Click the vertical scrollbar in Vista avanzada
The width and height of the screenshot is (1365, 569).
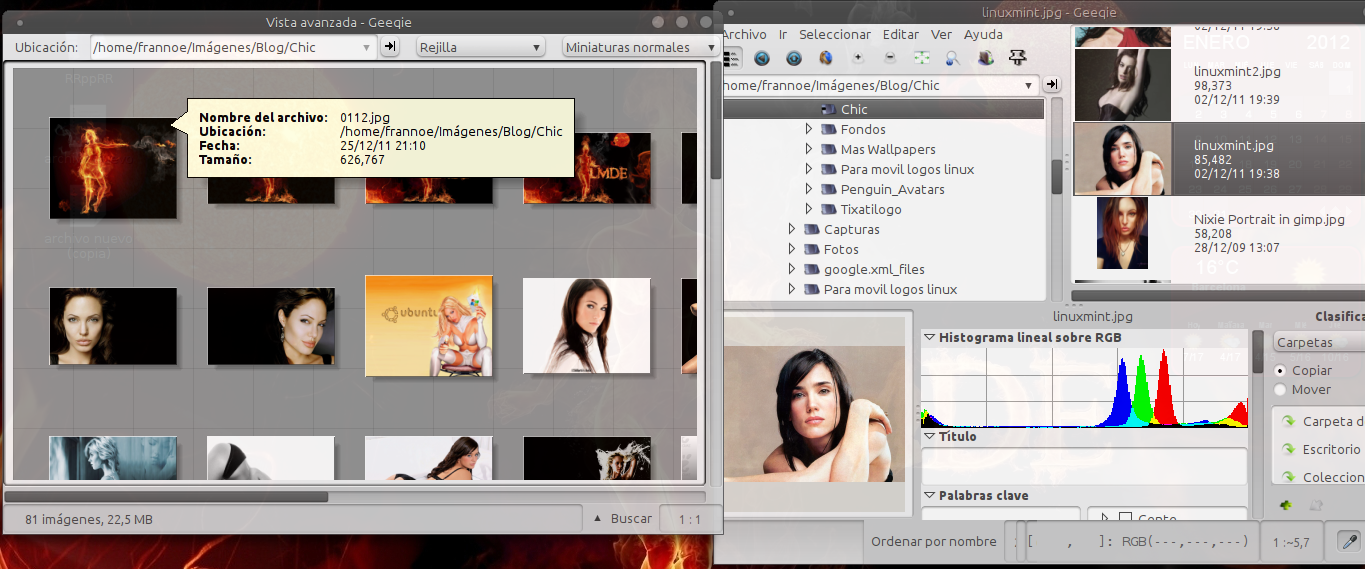point(715,122)
